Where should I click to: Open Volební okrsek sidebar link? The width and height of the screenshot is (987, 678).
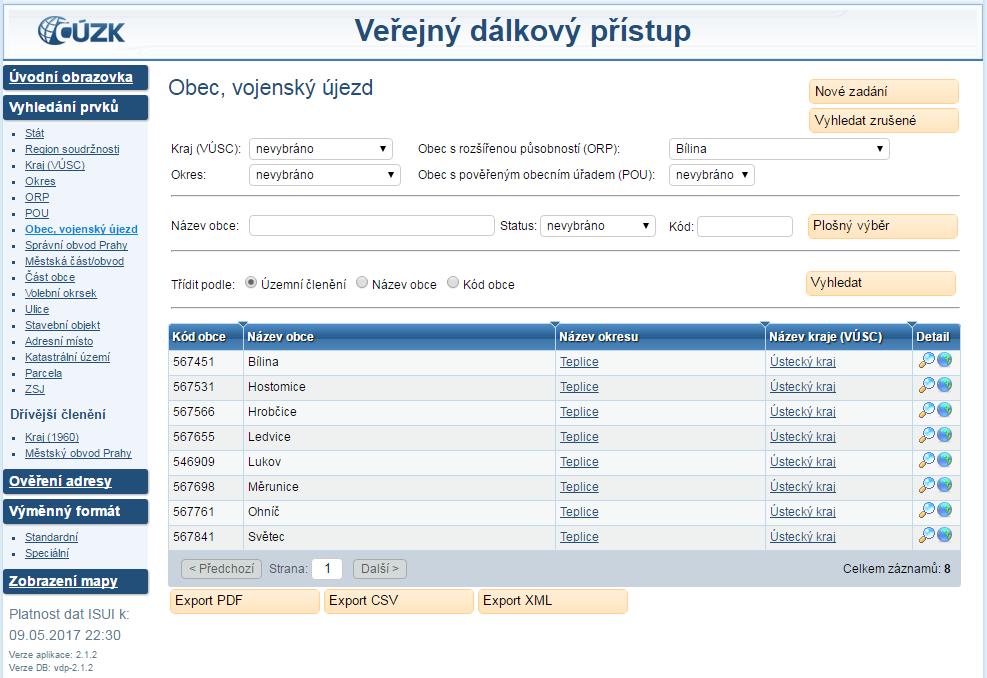click(60, 293)
